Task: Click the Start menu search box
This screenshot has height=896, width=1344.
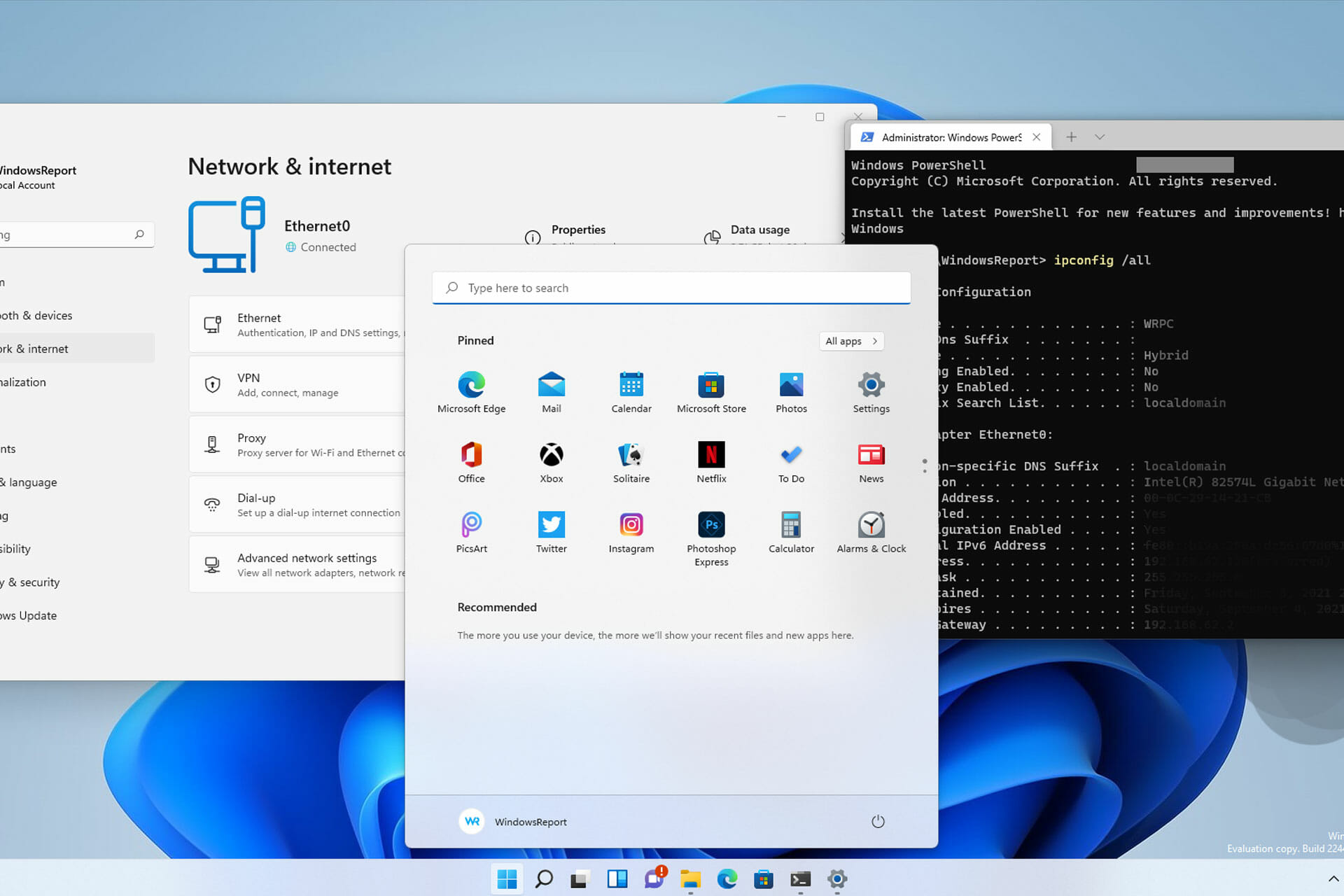Action: click(x=671, y=288)
